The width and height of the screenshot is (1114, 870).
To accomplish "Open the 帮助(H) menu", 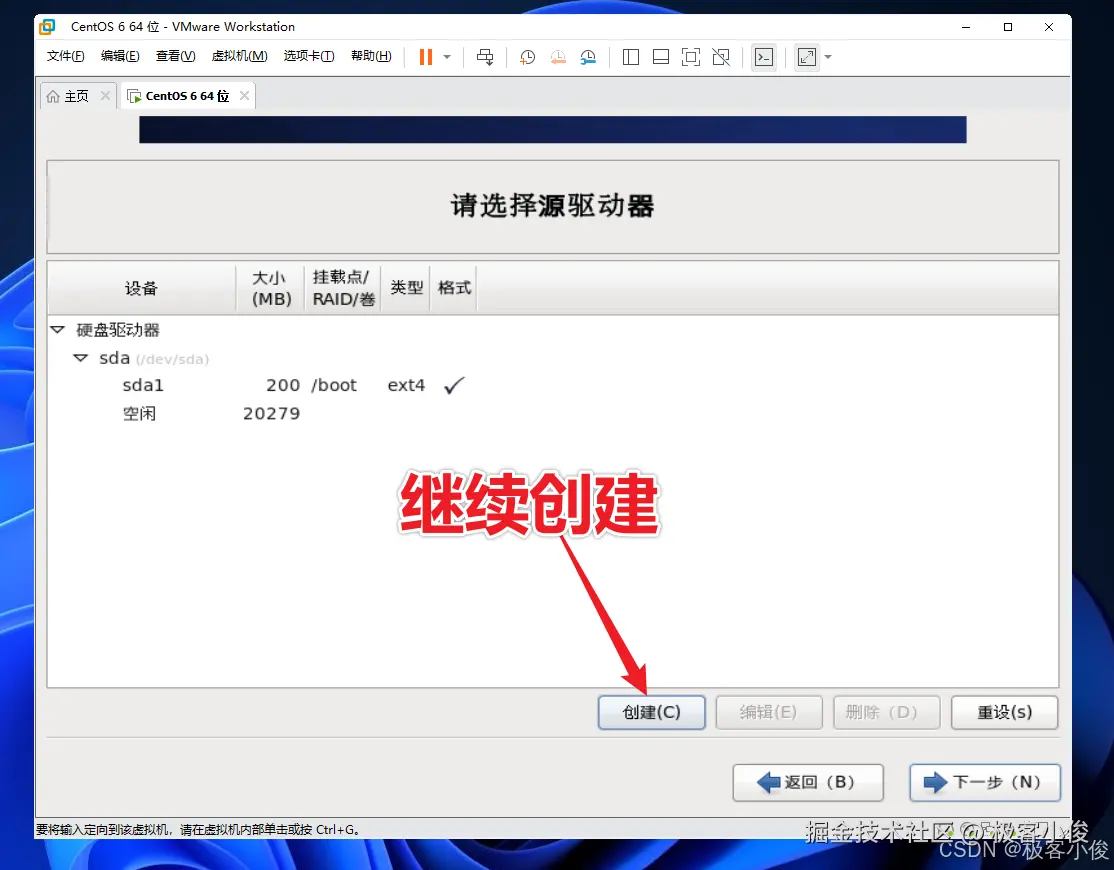I will (x=371, y=56).
